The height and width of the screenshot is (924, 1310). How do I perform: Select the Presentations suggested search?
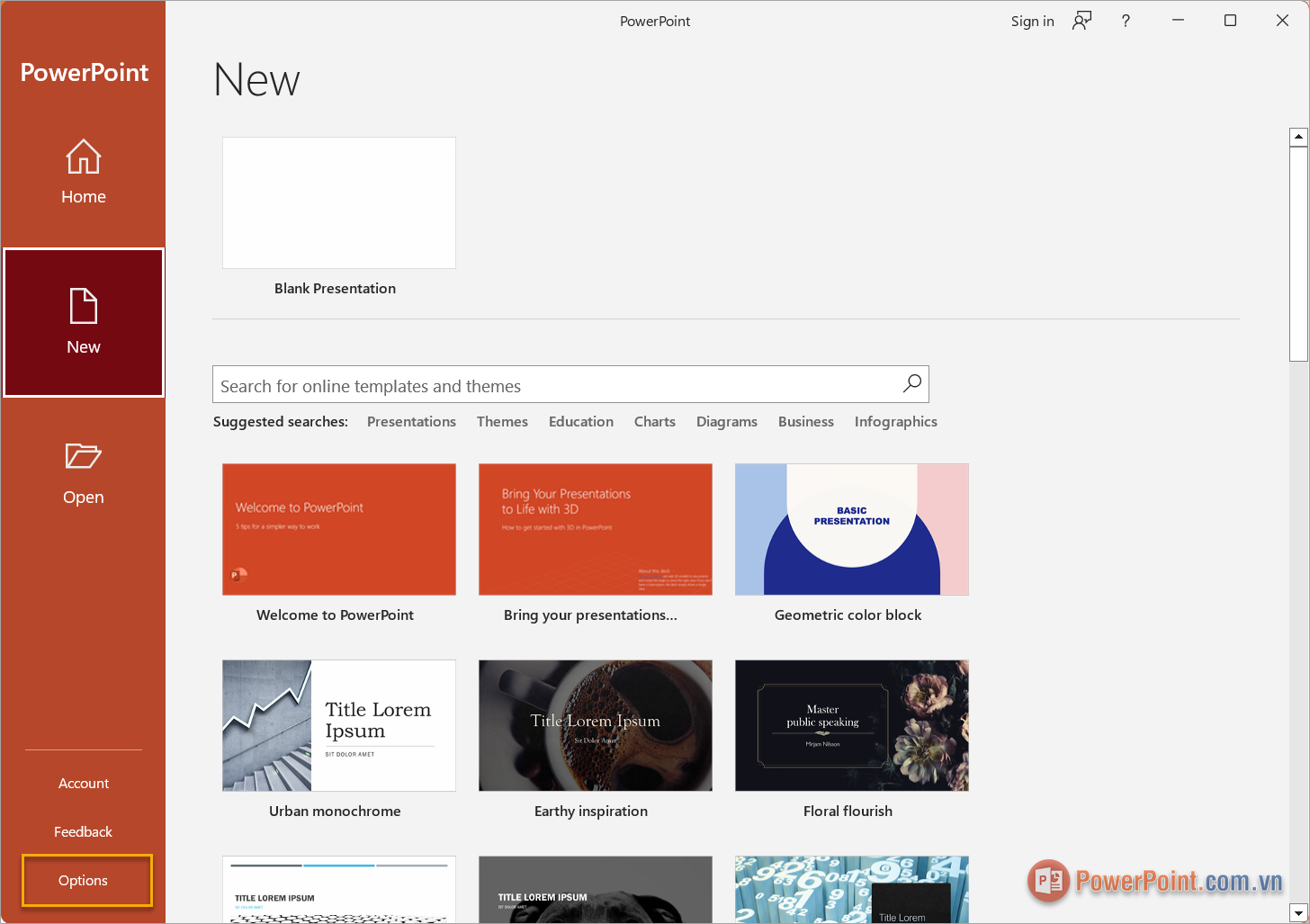pos(411,421)
